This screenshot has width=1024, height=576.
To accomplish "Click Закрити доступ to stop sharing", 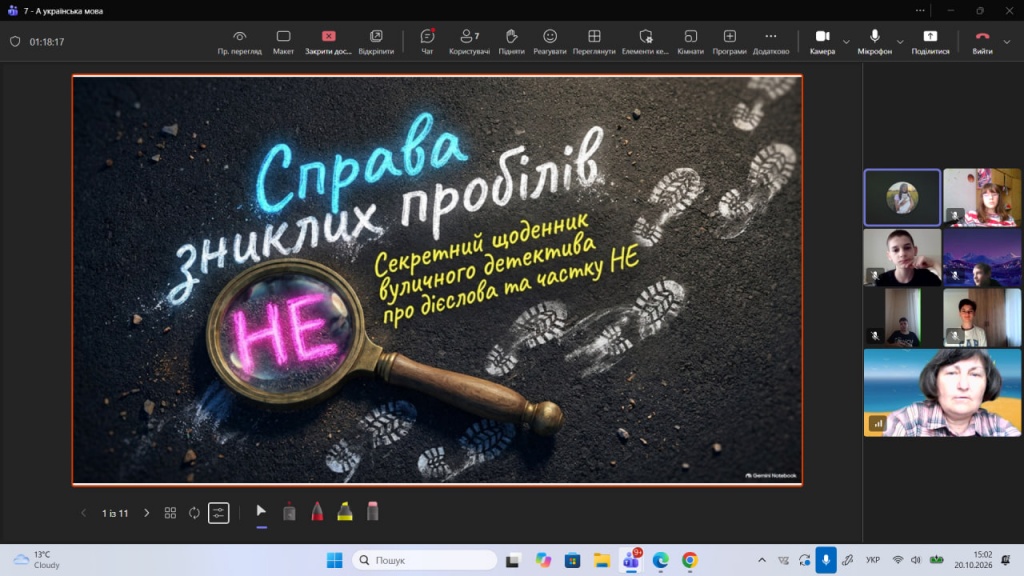I will click(x=328, y=42).
